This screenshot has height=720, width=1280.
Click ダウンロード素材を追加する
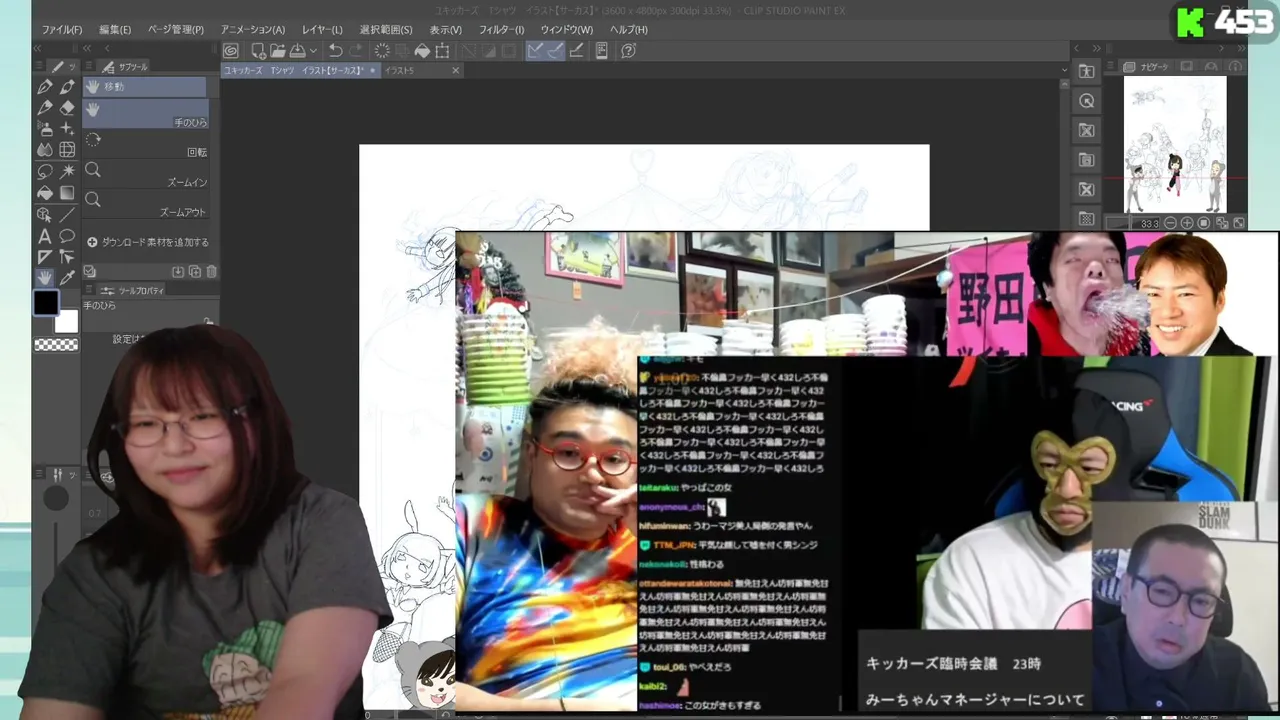point(147,242)
